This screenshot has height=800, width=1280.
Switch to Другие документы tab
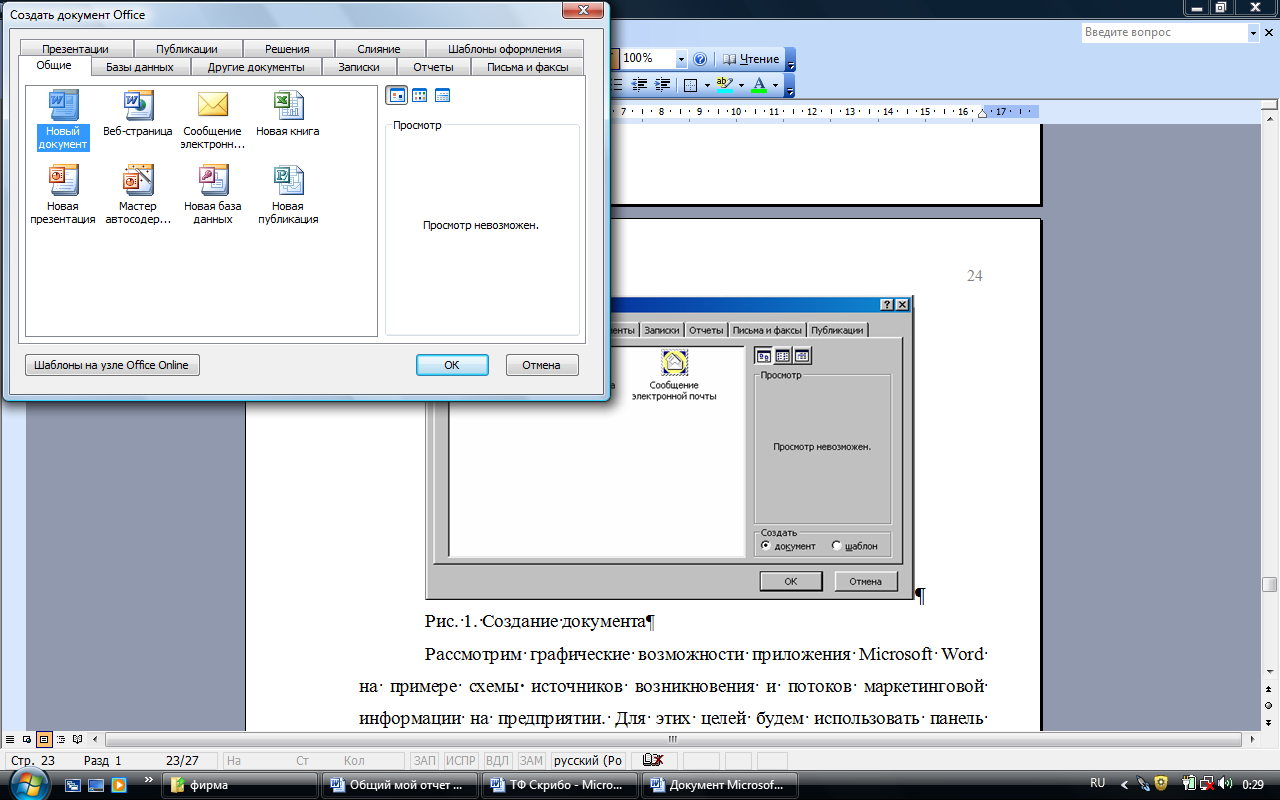pos(256,67)
